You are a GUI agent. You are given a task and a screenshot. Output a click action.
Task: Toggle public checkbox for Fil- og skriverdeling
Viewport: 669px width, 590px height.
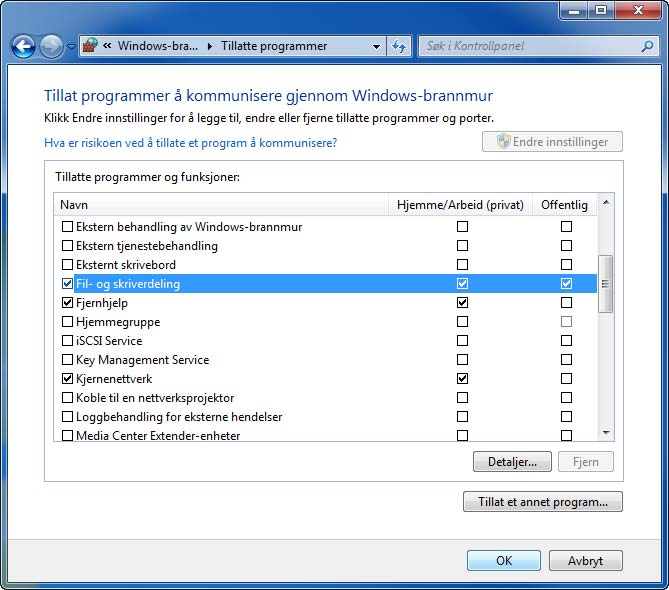(x=566, y=284)
